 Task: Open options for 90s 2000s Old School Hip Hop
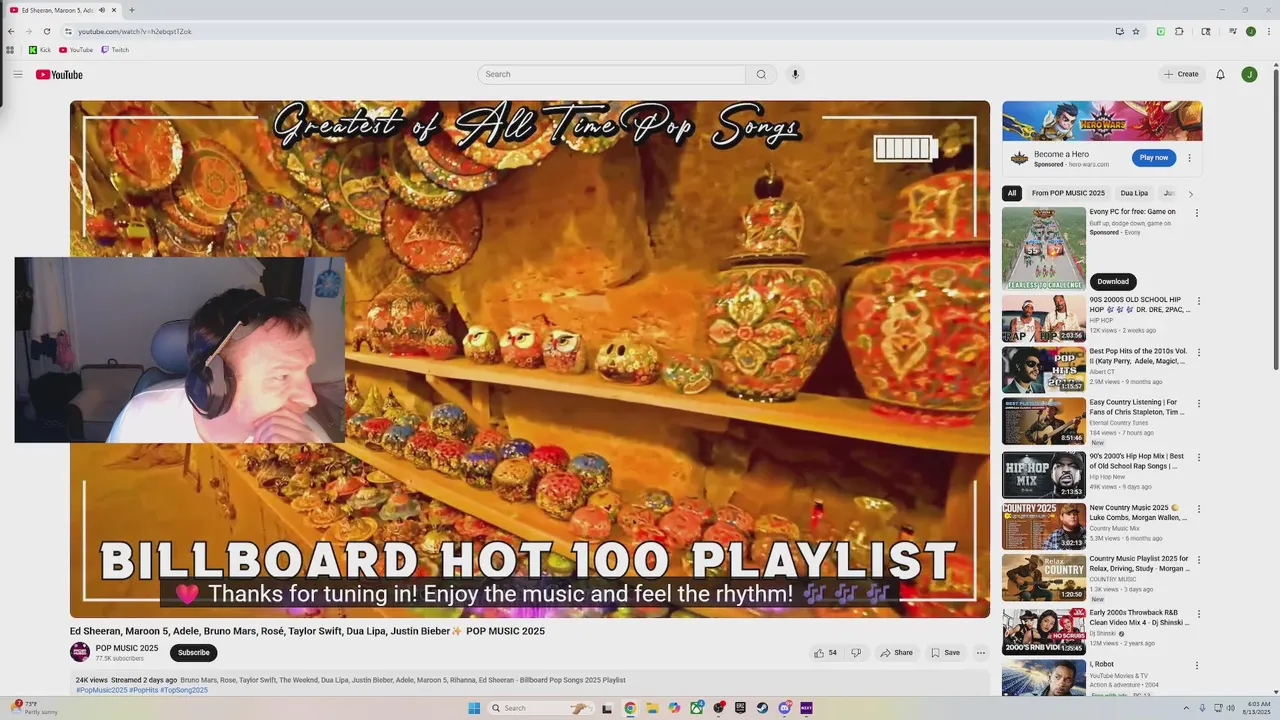1199,301
